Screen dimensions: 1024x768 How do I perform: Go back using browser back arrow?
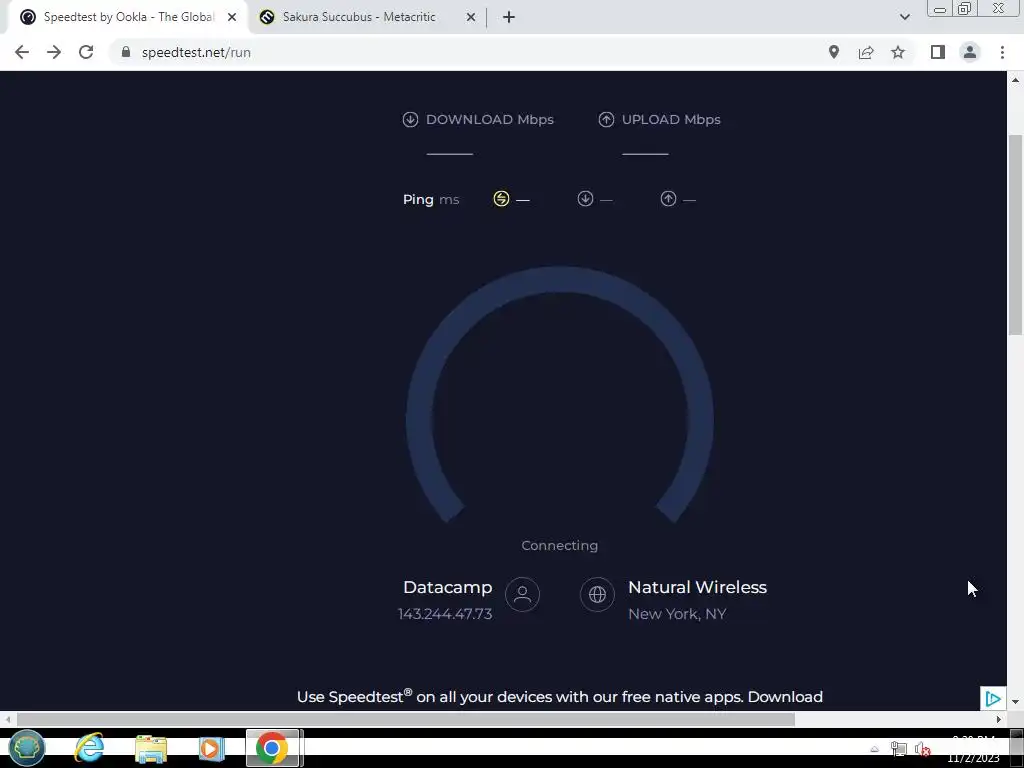[x=22, y=52]
